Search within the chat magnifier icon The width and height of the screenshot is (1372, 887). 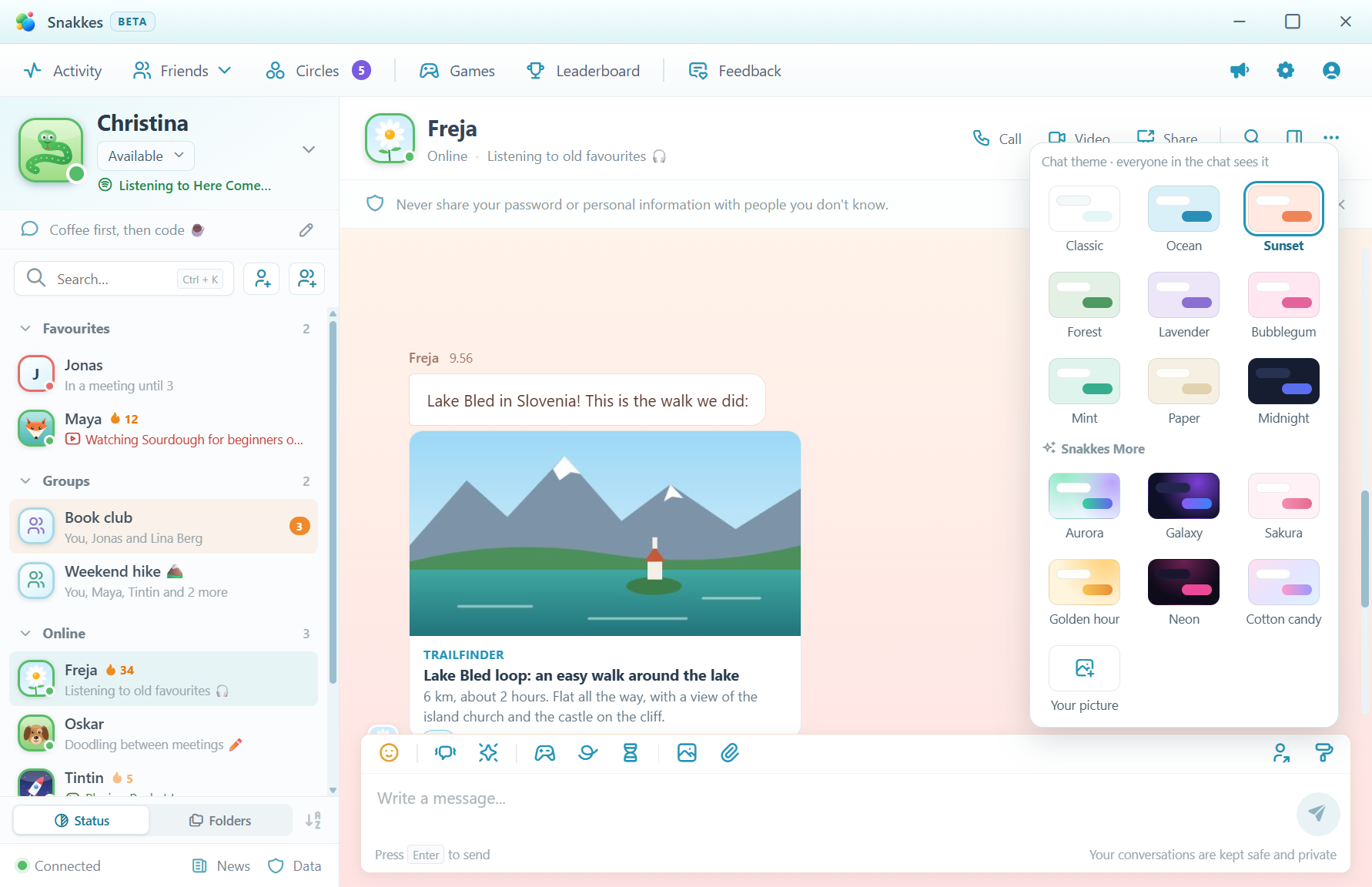[x=1252, y=137]
